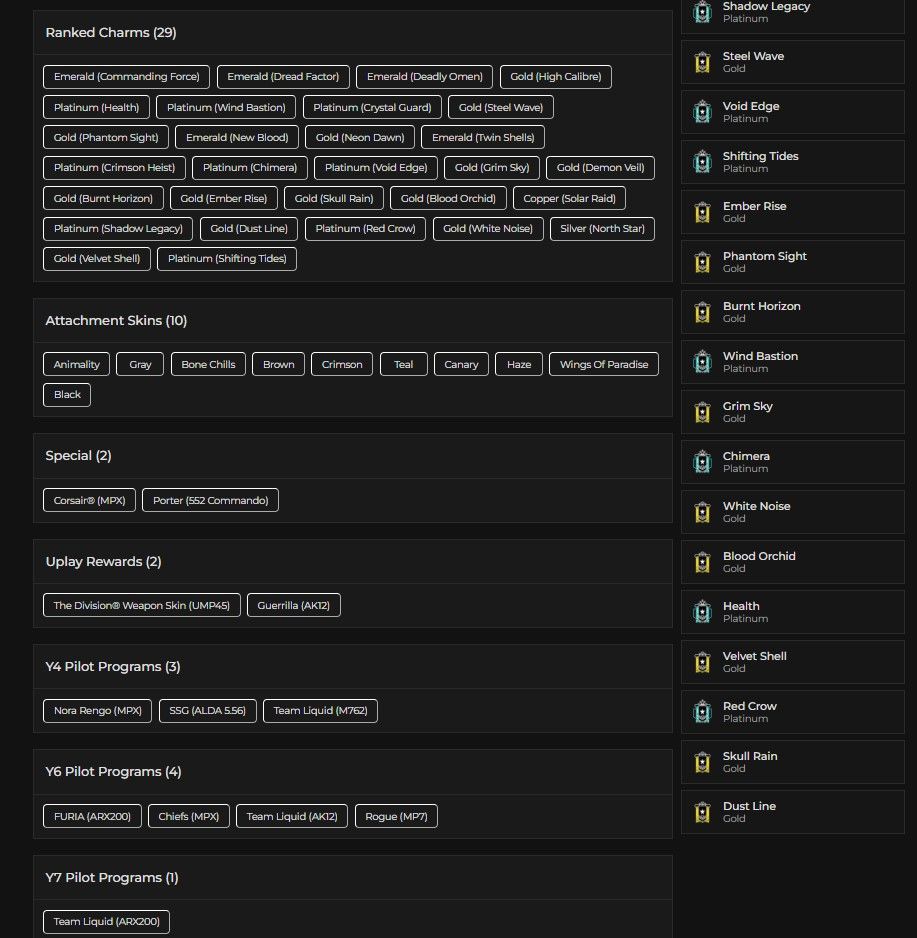Click the Canary attachment skin tag
Screen dimensions: 917x938
click(461, 364)
